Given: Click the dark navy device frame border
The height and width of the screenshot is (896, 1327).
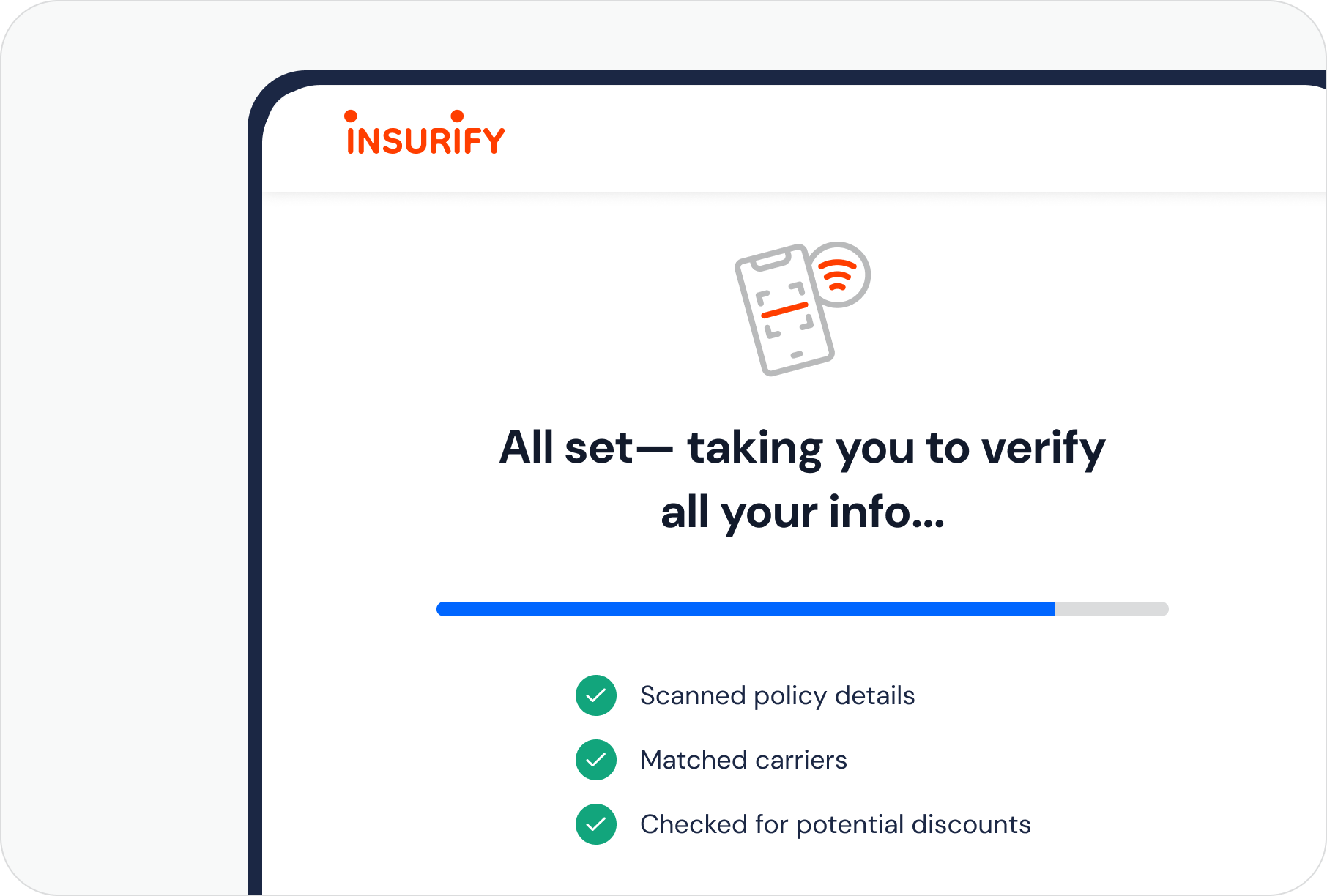Looking at the screenshot, I should [x=254, y=512].
